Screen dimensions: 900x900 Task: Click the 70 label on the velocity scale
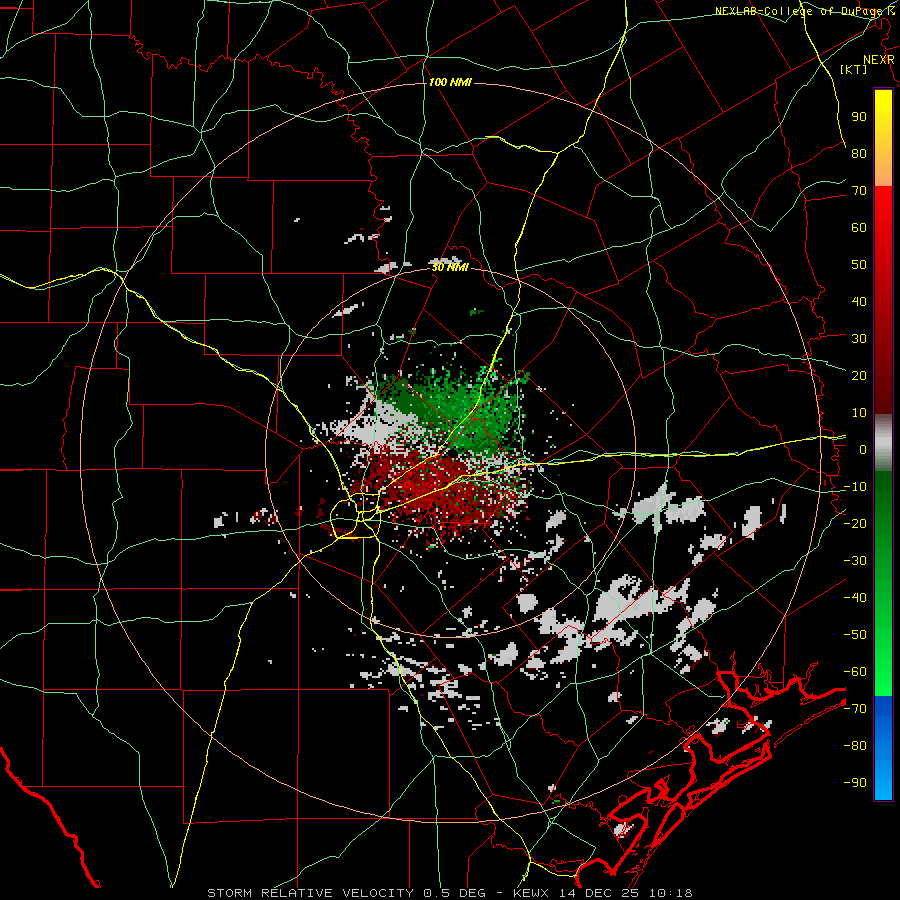pos(859,191)
